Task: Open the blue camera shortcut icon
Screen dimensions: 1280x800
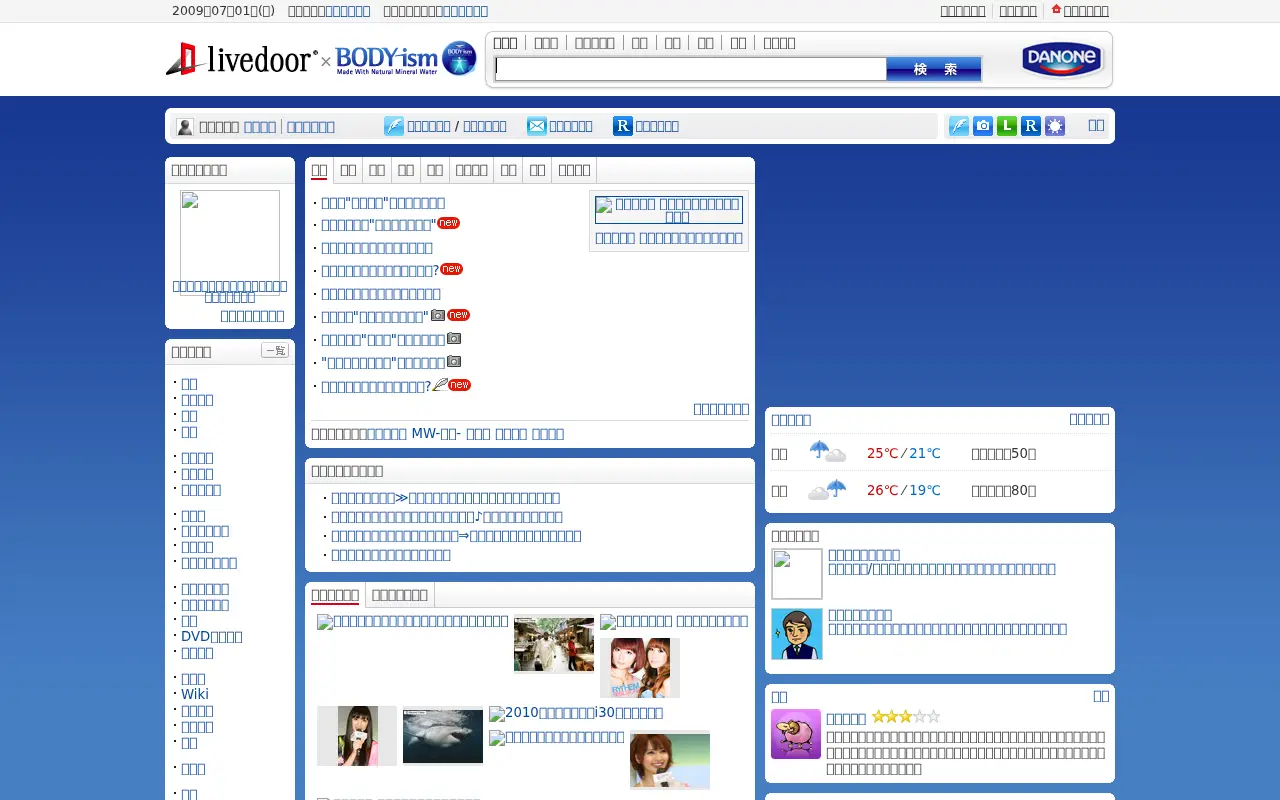Action: 983,126
